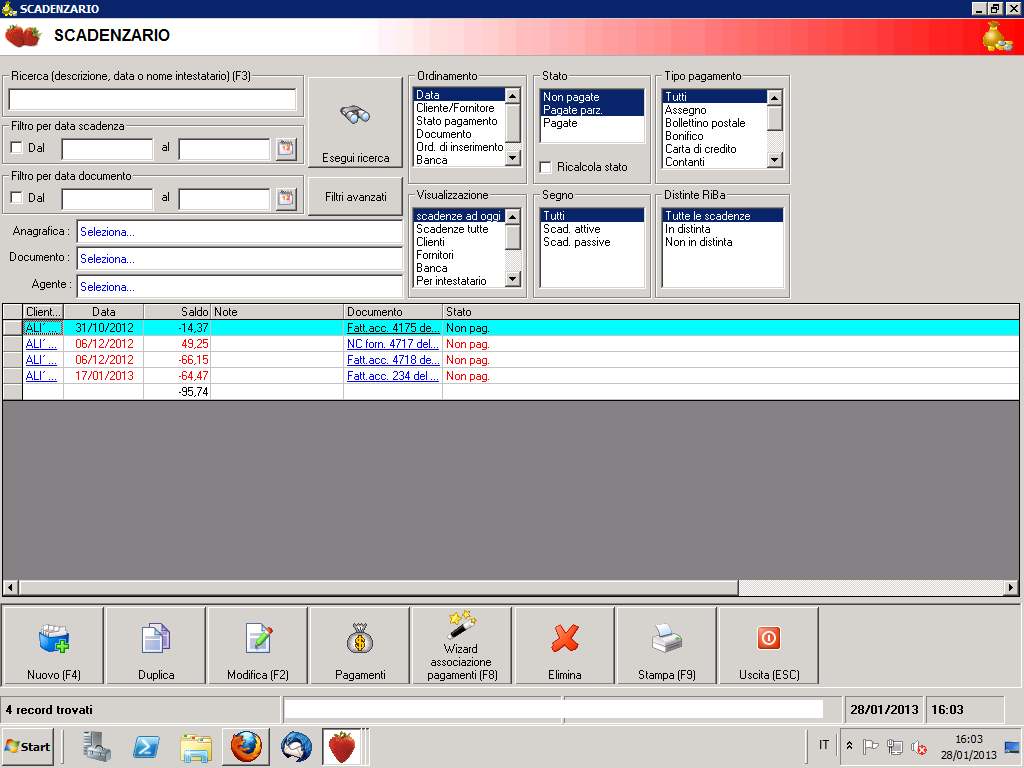Image resolution: width=1024 pixels, height=768 pixels.
Task: Edit record with Modifica (F2)
Action: [x=258, y=645]
